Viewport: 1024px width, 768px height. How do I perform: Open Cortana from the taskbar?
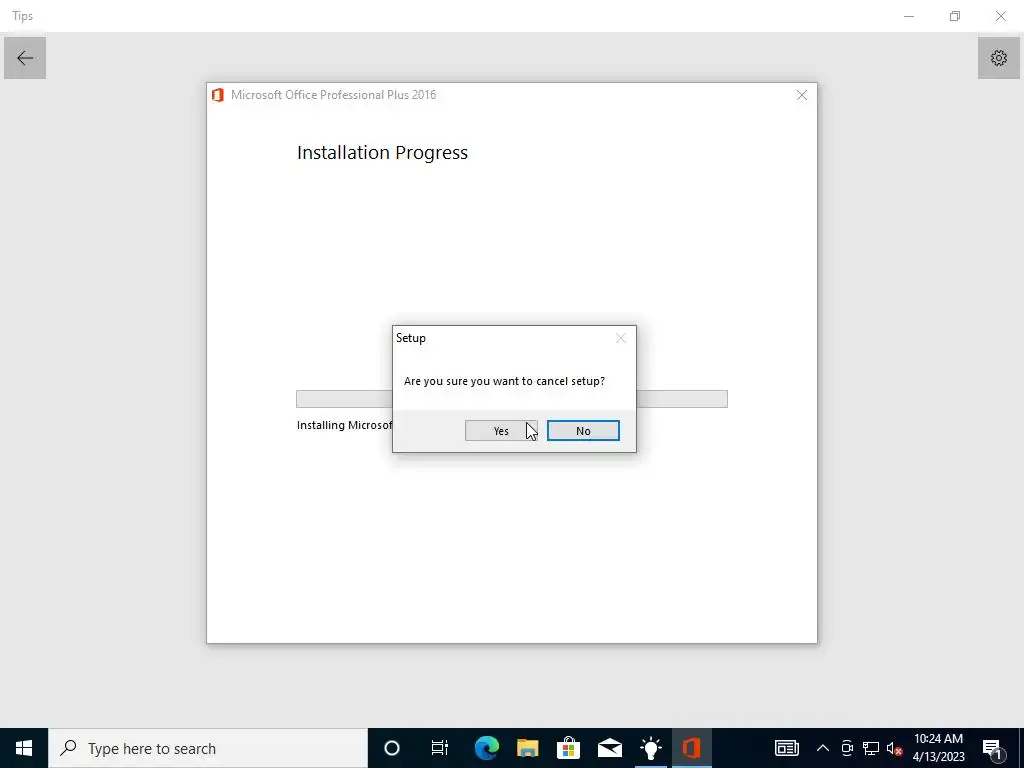click(392, 748)
